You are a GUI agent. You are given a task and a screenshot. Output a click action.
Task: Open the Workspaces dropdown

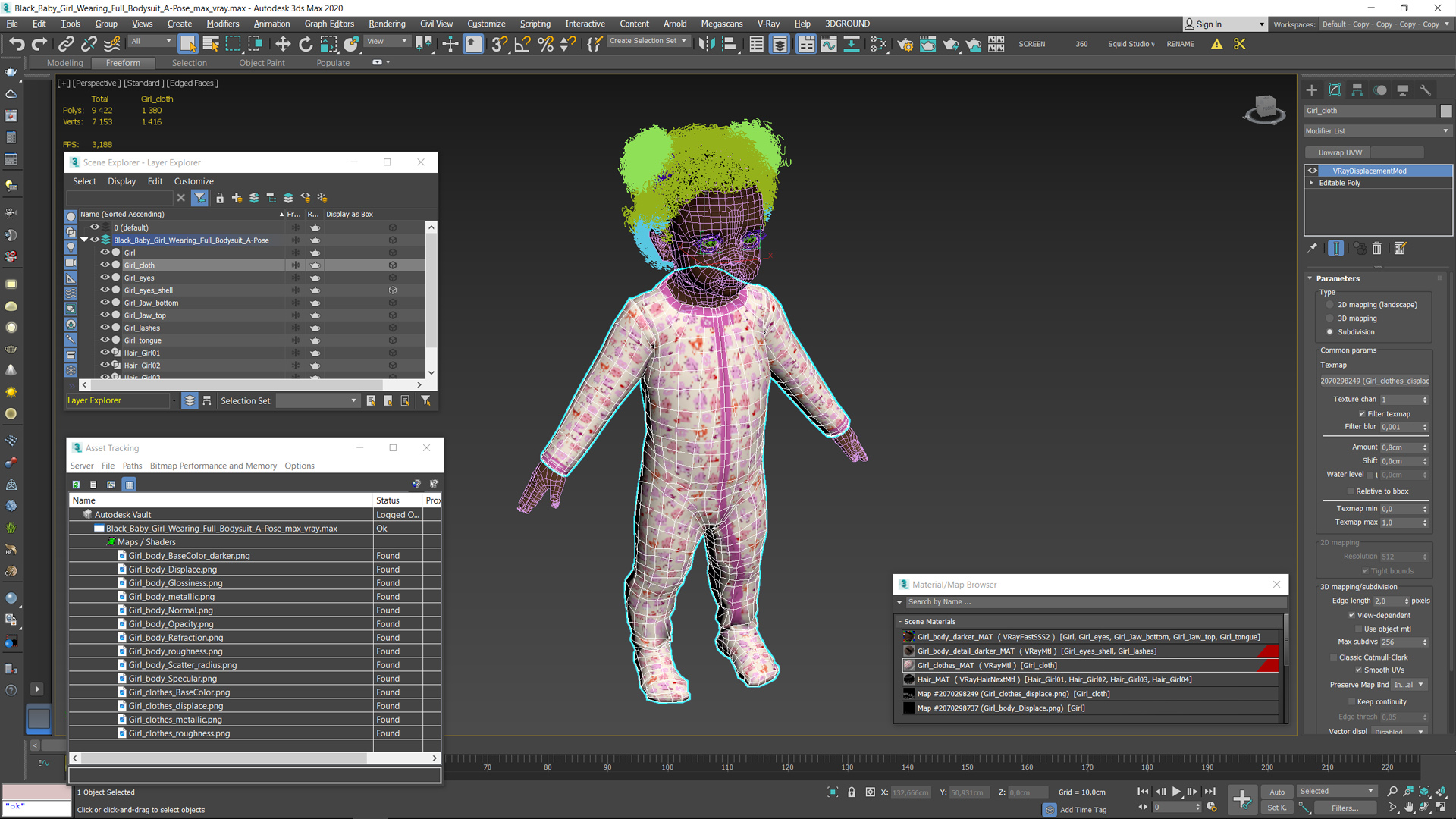(x=1385, y=24)
